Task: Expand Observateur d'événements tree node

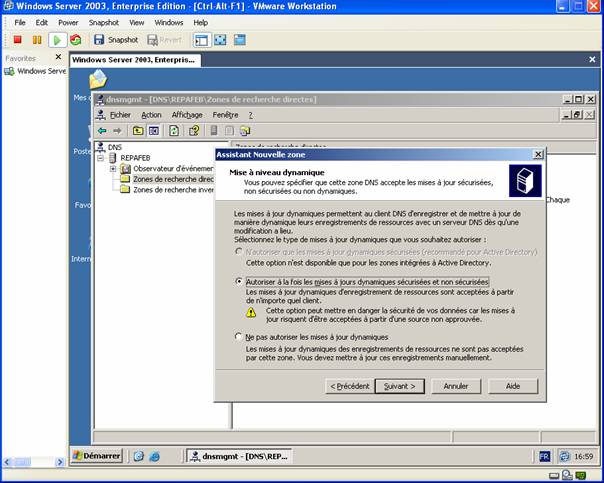Action: (x=113, y=169)
